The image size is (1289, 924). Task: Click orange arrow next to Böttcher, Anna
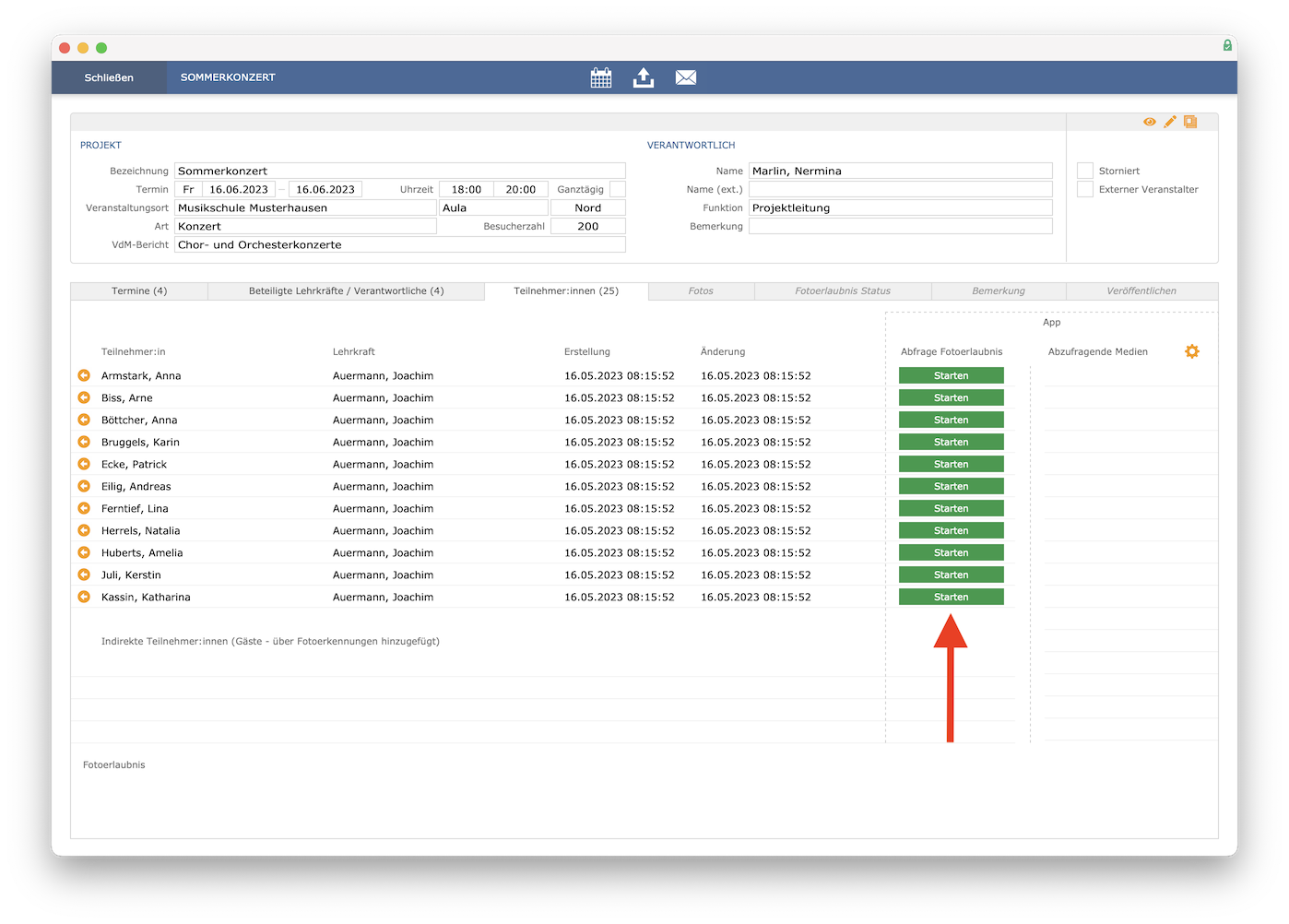(84, 420)
